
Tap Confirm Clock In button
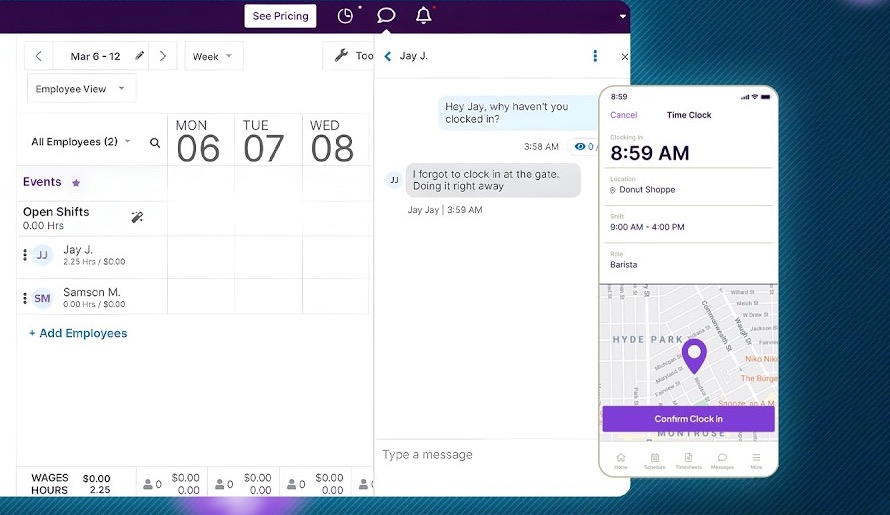tap(689, 419)
